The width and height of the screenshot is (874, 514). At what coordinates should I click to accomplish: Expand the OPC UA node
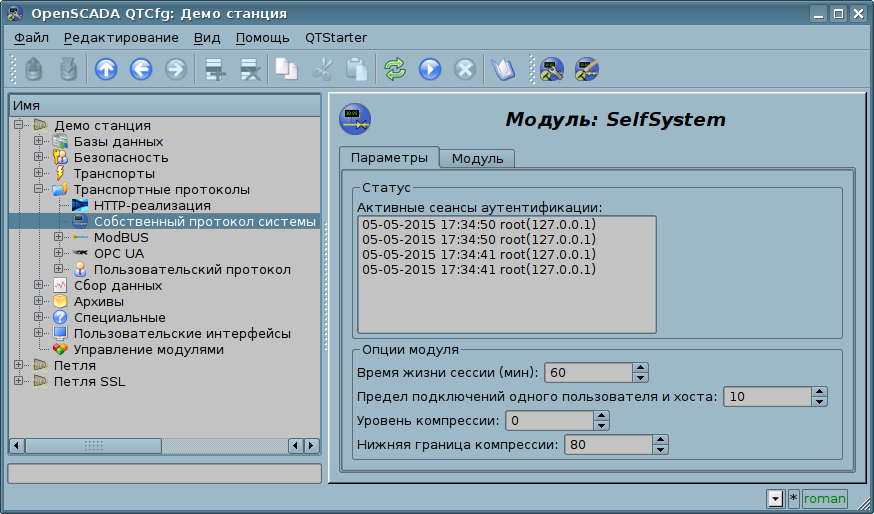pyautogui.click(x=59, y=253)
